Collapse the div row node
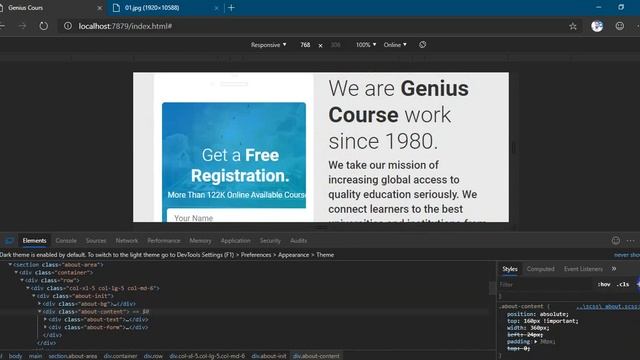This screenshot has height=360, width=640. coord(22,280)
